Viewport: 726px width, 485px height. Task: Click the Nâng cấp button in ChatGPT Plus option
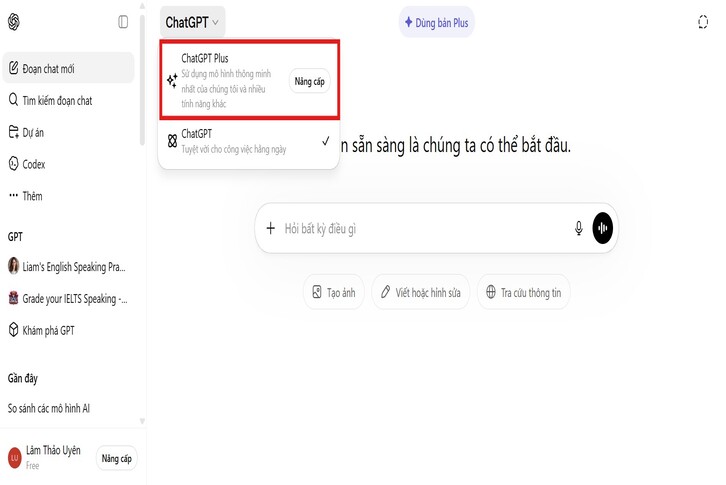[310, 82]
